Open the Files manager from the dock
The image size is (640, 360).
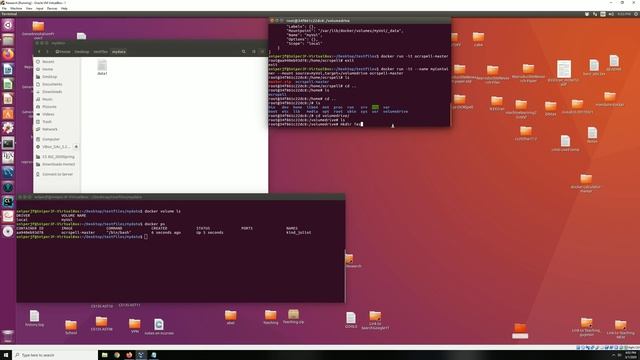pos(8,40)
